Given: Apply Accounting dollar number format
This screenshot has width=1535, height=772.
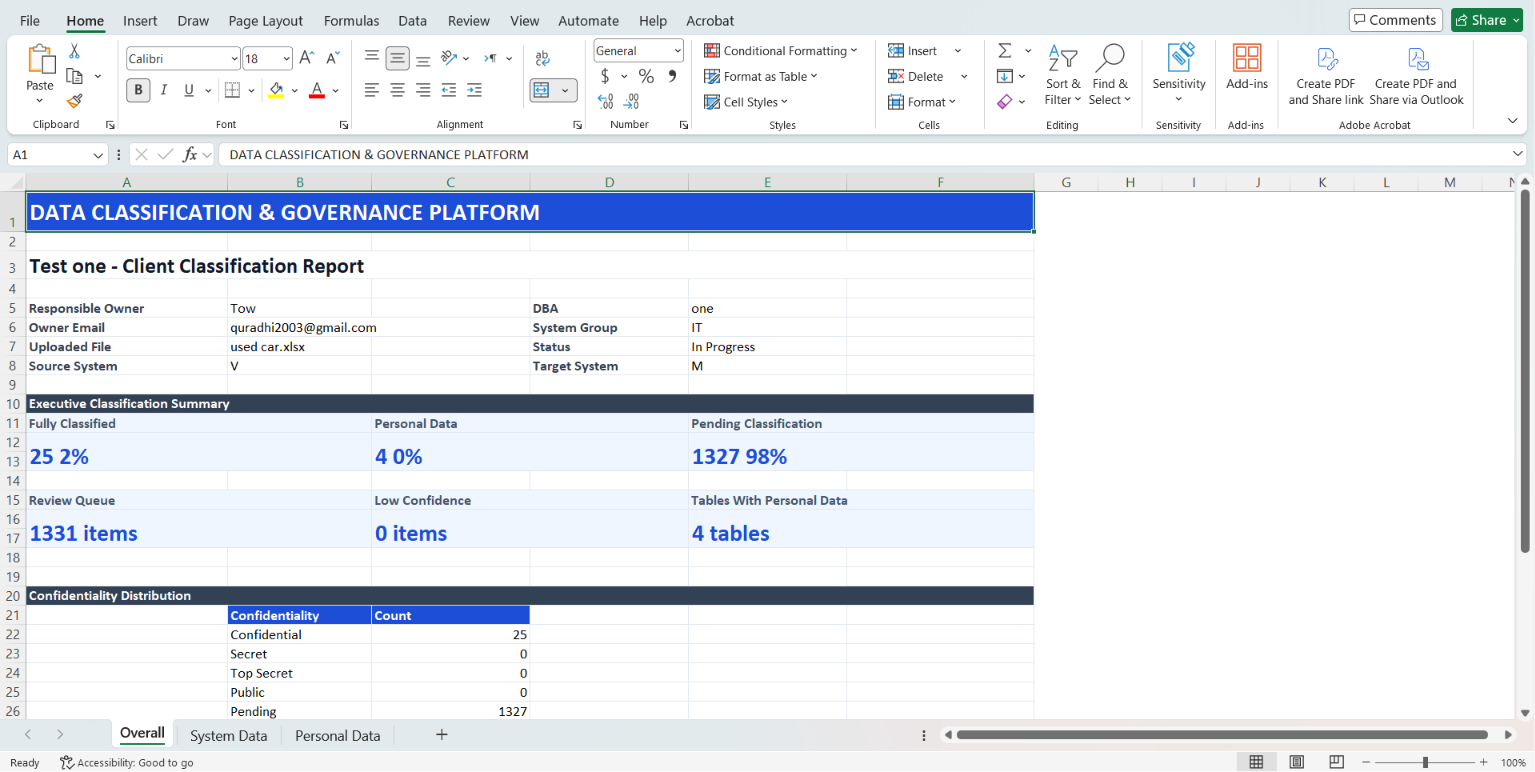Looking at the screenshot, I should 606,76.
